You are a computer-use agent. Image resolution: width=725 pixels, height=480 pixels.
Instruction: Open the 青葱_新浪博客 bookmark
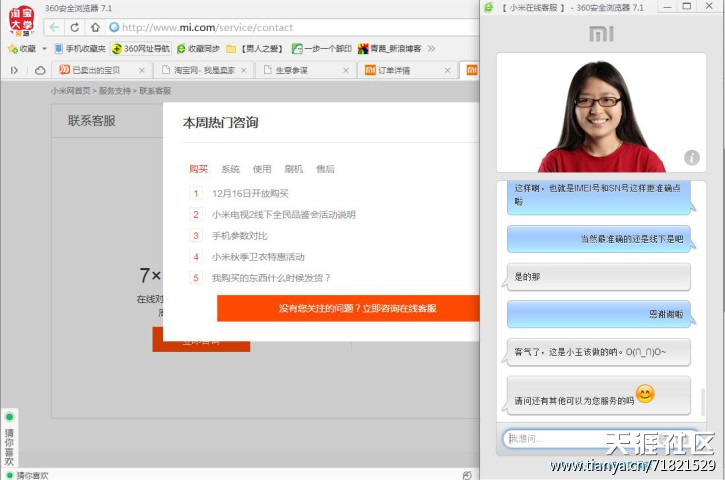(390, 49)
